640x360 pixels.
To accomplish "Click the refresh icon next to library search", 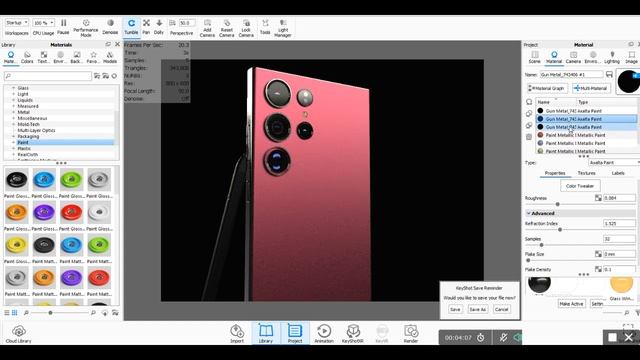I will pyautogui.click(x=114, y=76).
